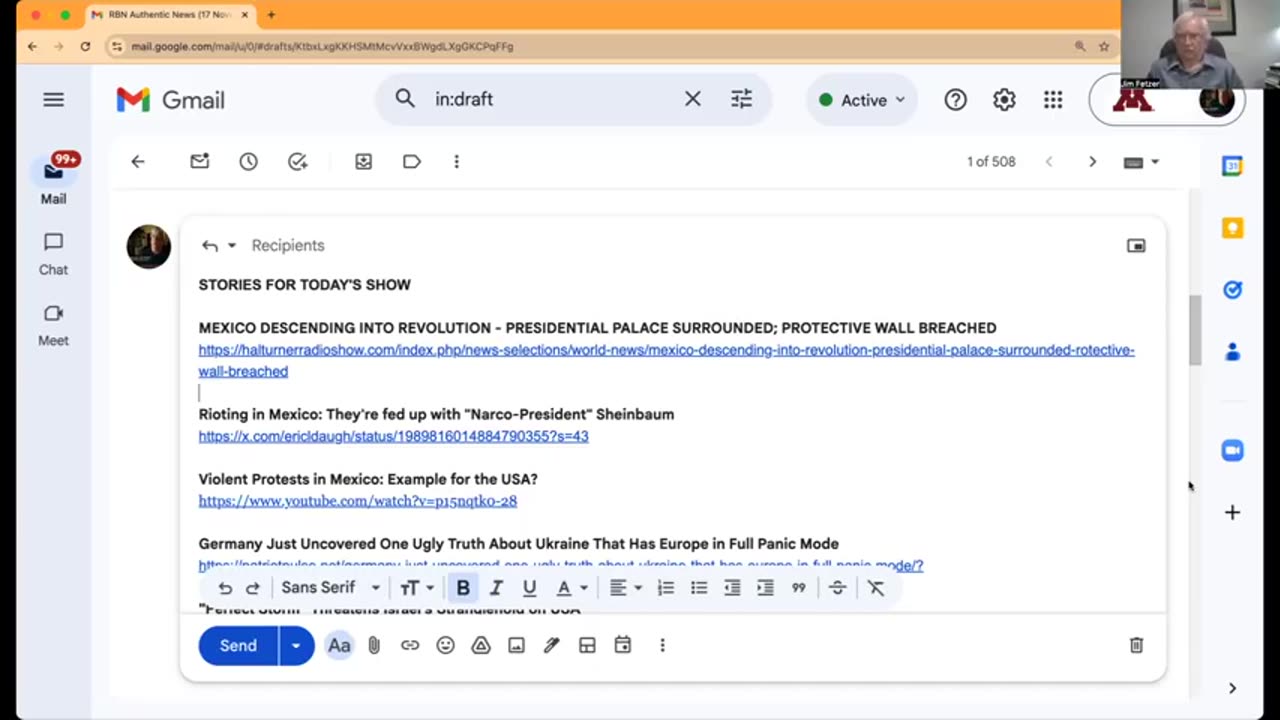
Task: Toggle the formatting options bar (Aa)
Action: pos(339,646)
